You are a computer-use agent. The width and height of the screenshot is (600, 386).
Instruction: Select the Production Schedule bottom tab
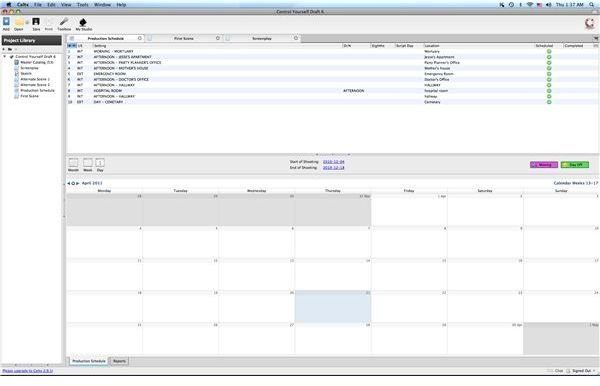(x=88, y=361)
